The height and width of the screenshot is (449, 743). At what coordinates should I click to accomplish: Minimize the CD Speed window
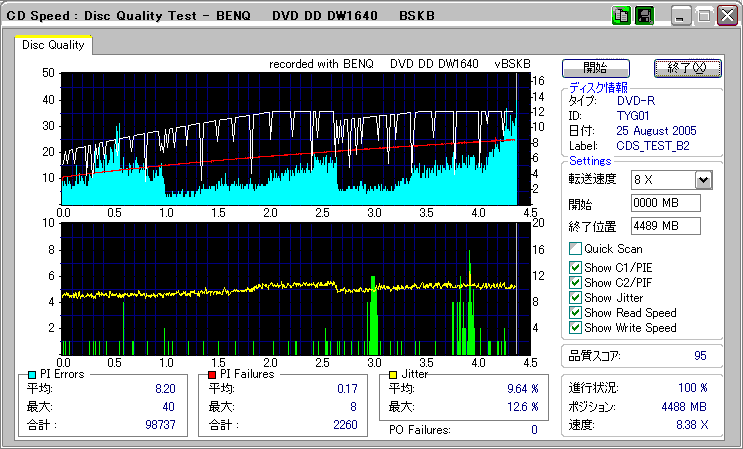(682, 16)
